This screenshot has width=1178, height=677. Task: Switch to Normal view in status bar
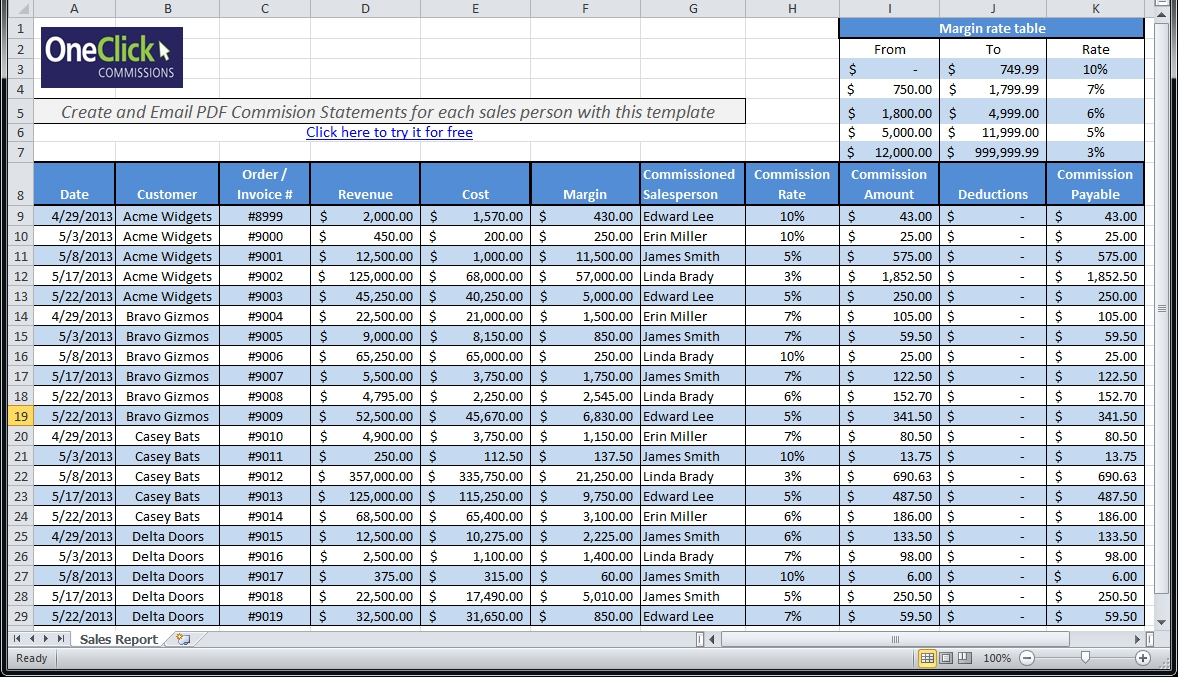tap(927, 658)
